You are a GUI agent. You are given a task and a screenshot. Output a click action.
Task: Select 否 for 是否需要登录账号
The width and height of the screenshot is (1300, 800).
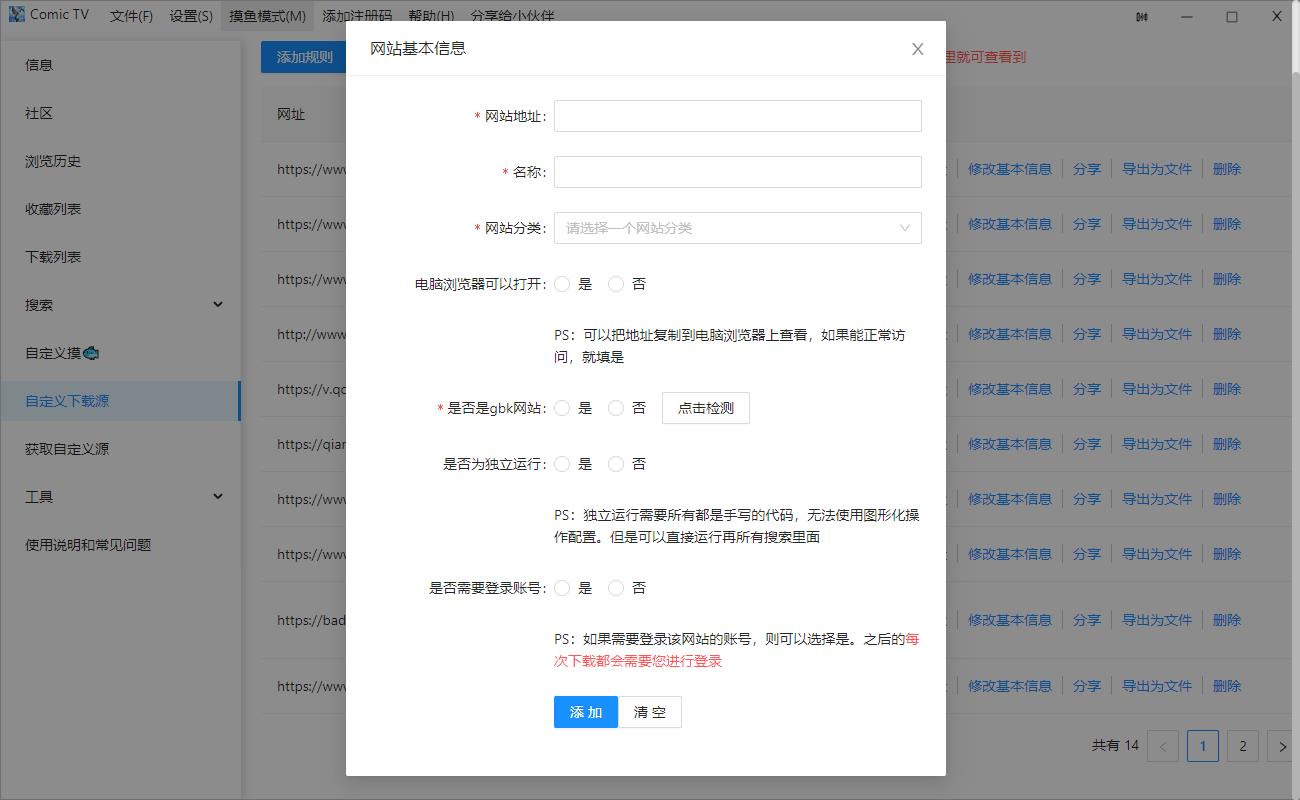pos(616,588)
